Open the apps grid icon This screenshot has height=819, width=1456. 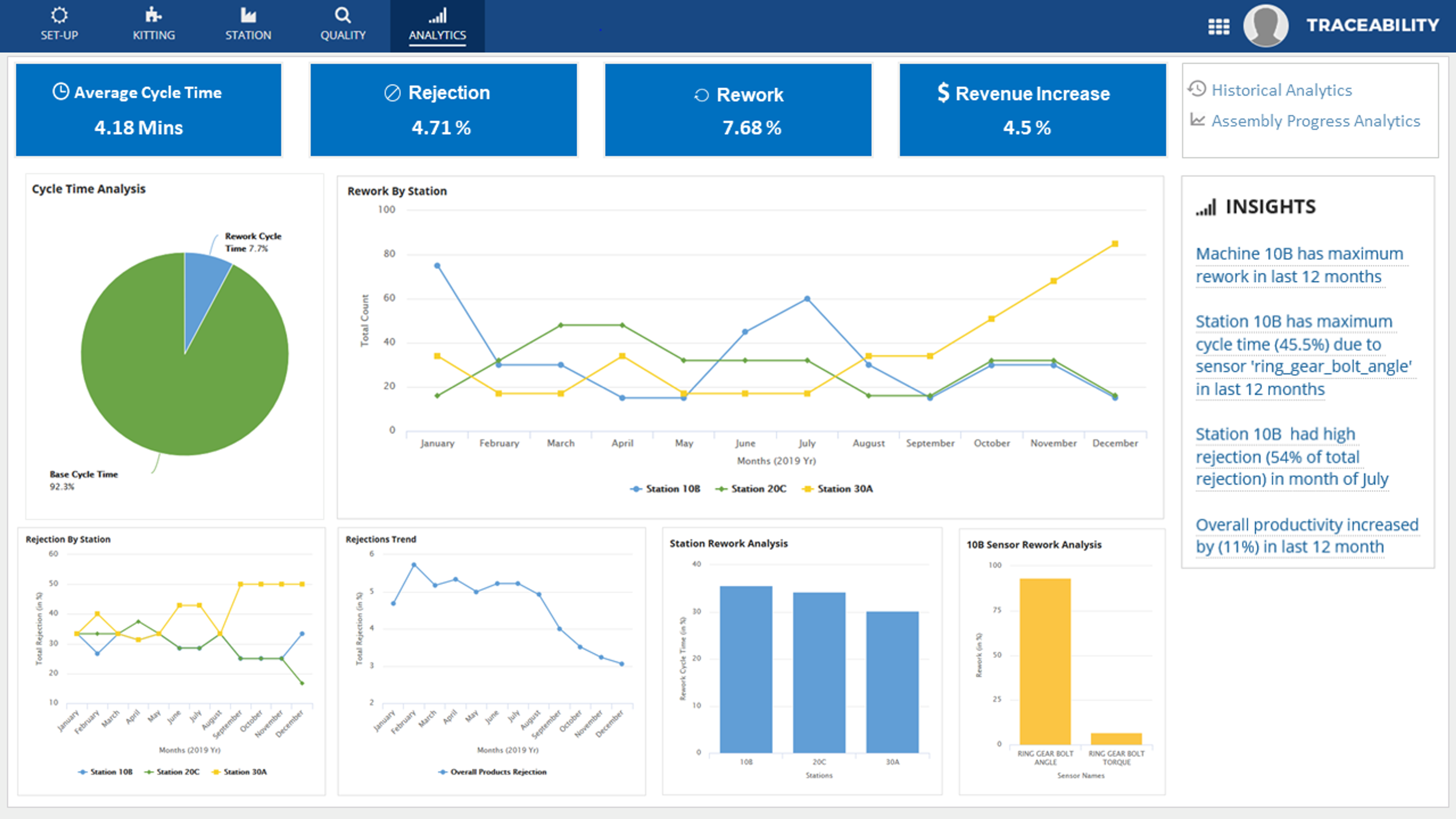(1219, 26)
